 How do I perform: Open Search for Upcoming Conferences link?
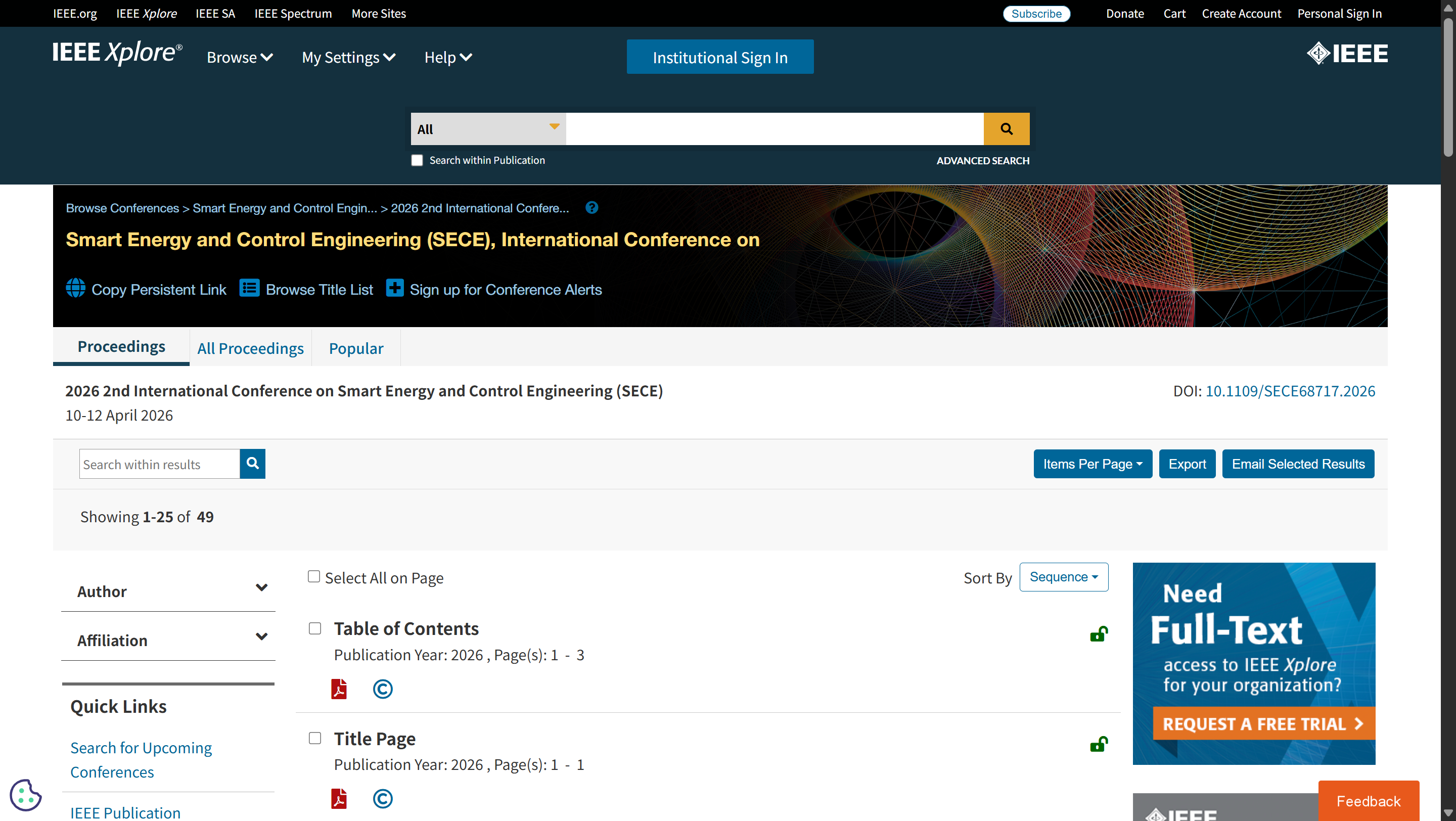142,759
